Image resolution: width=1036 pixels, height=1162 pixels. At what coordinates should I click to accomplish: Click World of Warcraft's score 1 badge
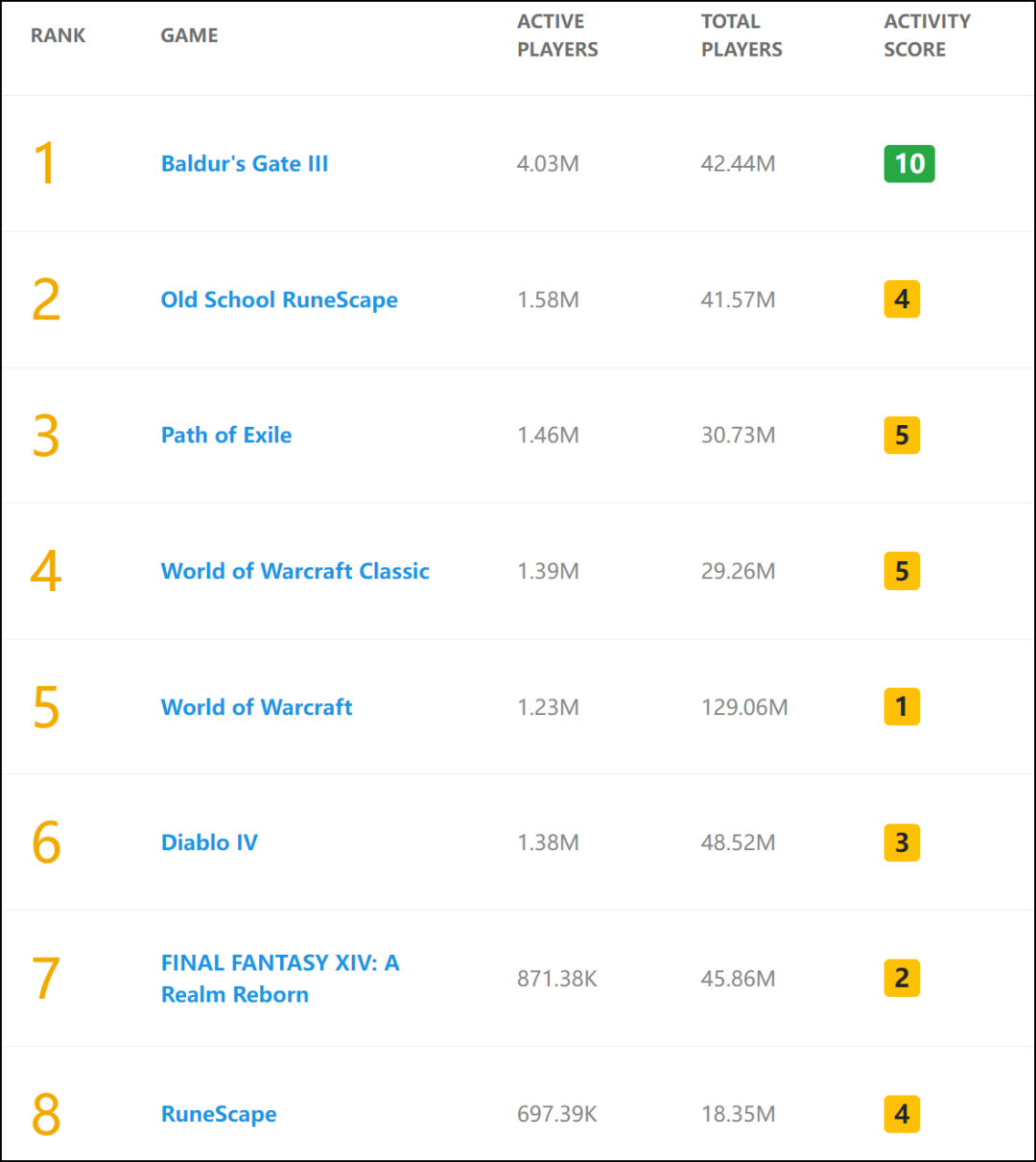pyautogui.click(x=902, y=707)
